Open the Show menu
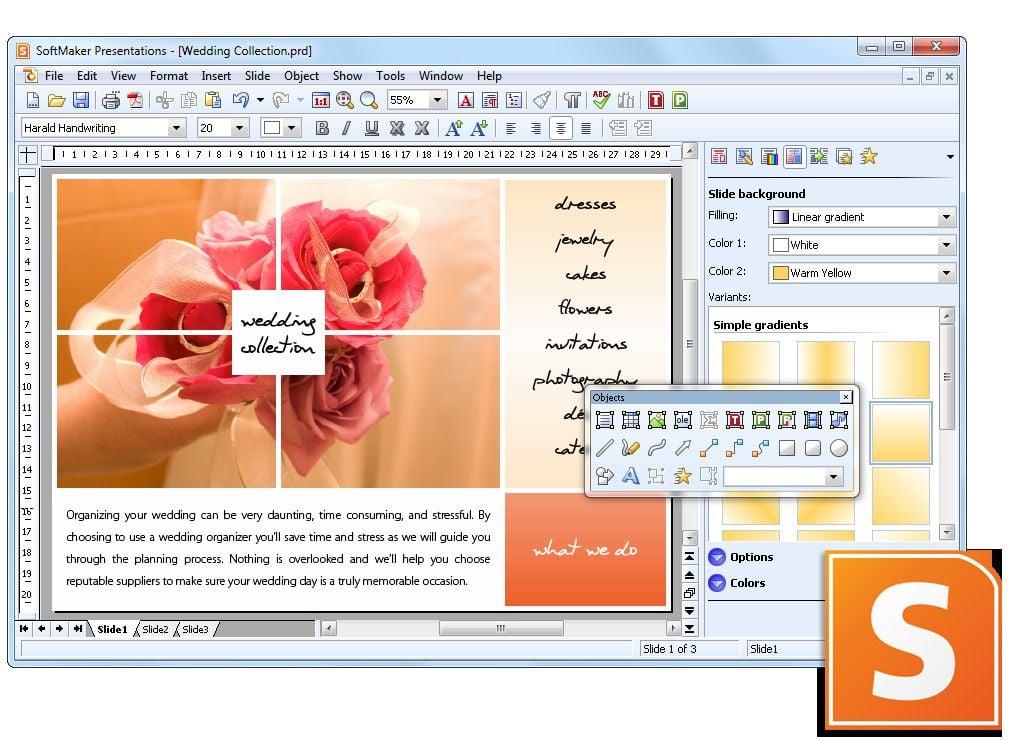The width and height of the screenshot is (1024, 740). [x=347, y=76]
